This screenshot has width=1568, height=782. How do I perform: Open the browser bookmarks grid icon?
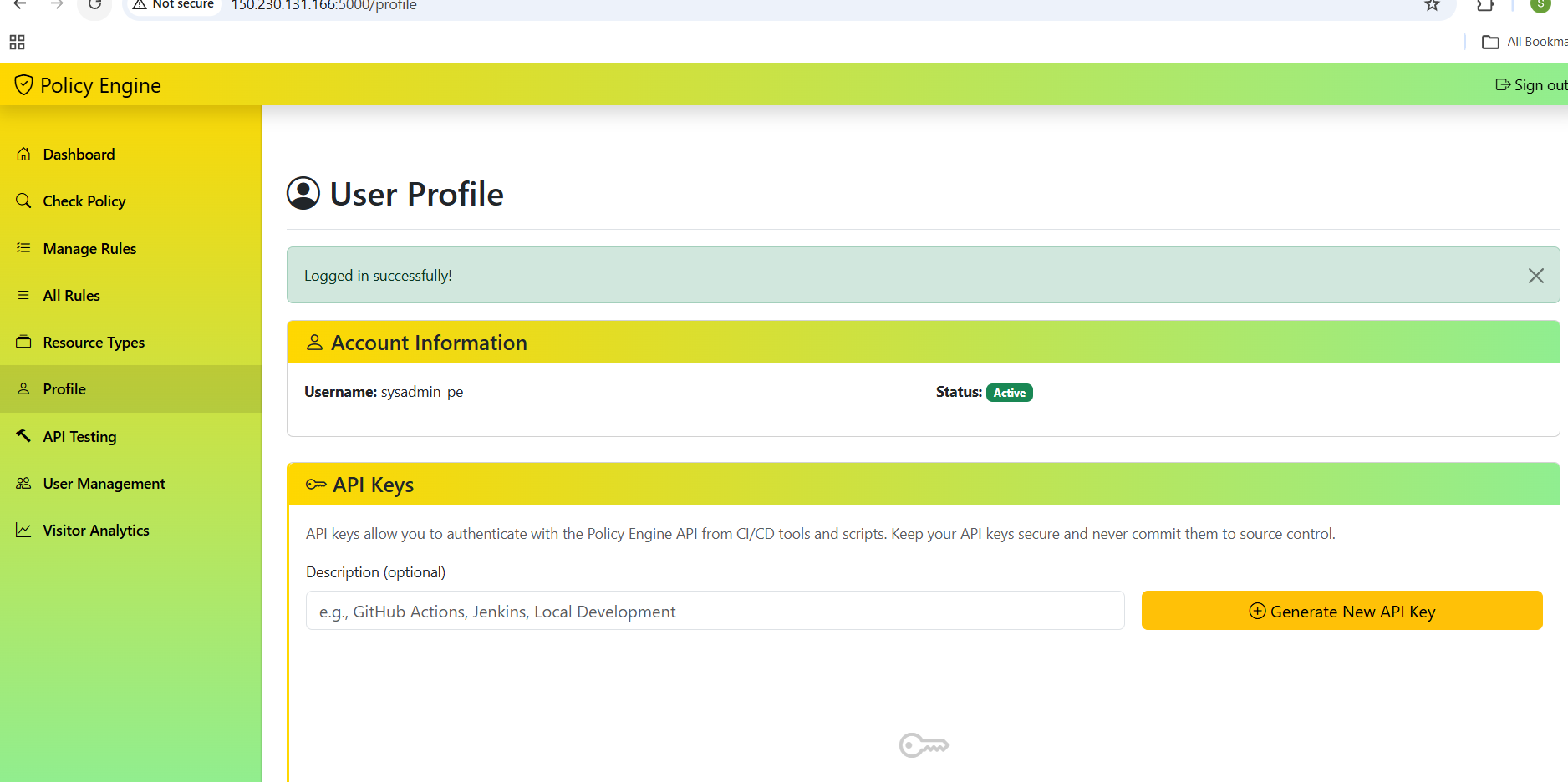point(17,42)
